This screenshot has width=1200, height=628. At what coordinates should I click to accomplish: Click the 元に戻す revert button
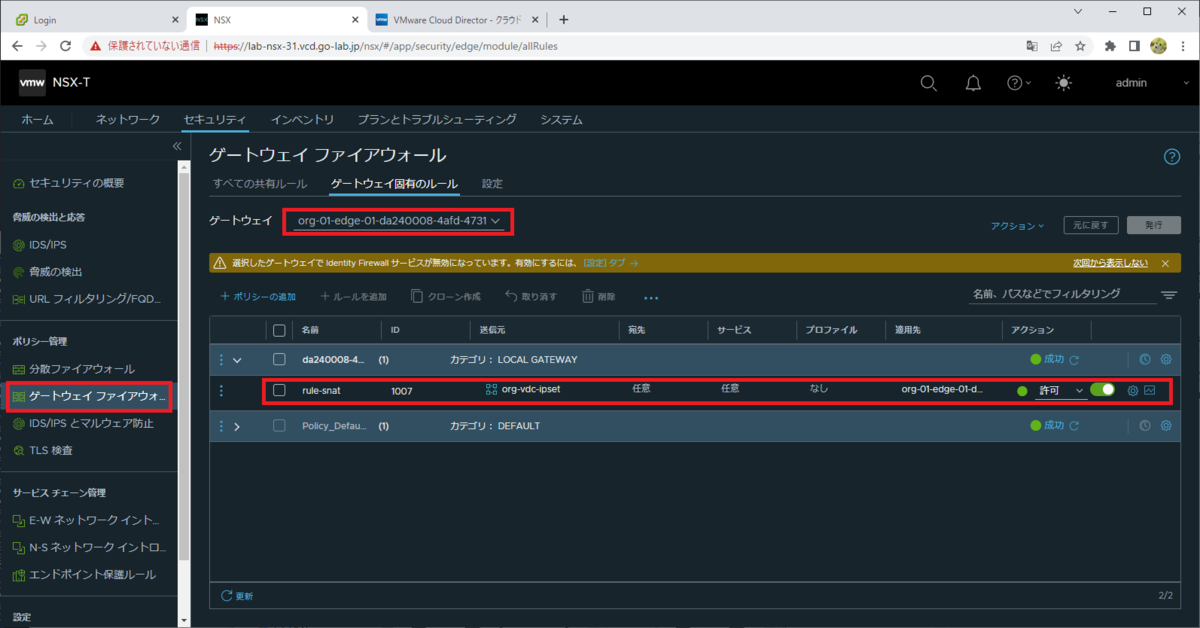click(1091, 225)
